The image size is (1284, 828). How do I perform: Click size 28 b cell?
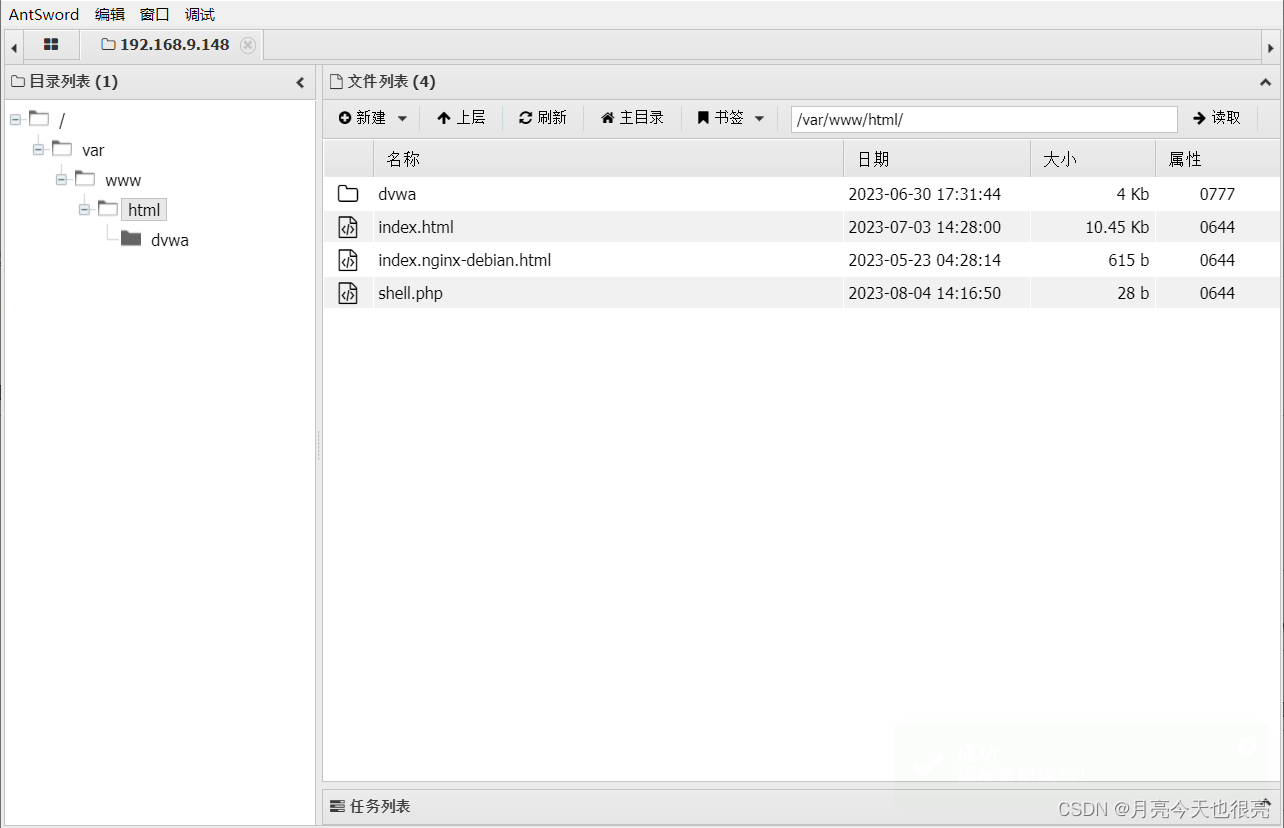coord(1133,293)
